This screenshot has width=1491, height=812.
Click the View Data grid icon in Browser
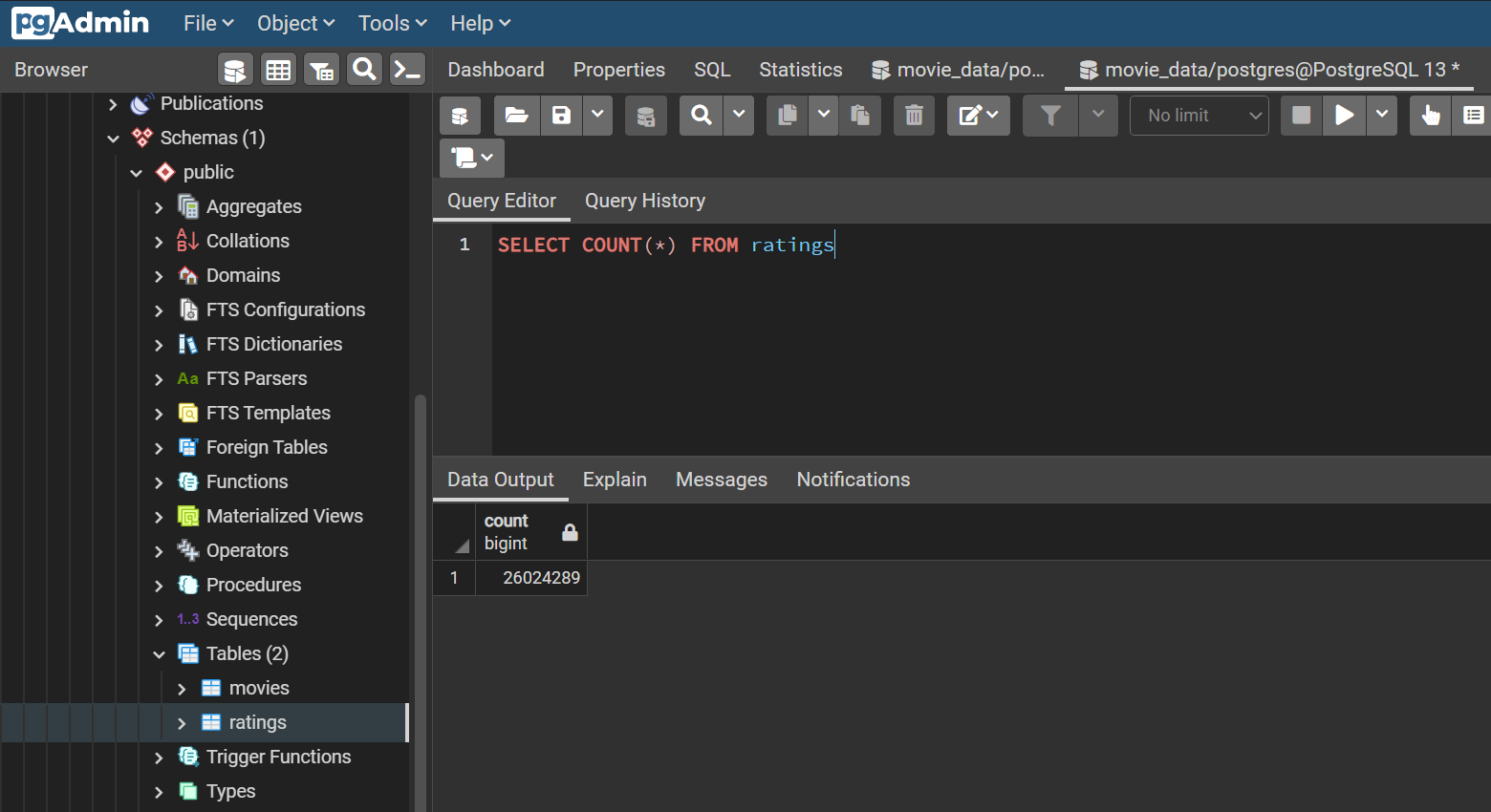point(278,70)
